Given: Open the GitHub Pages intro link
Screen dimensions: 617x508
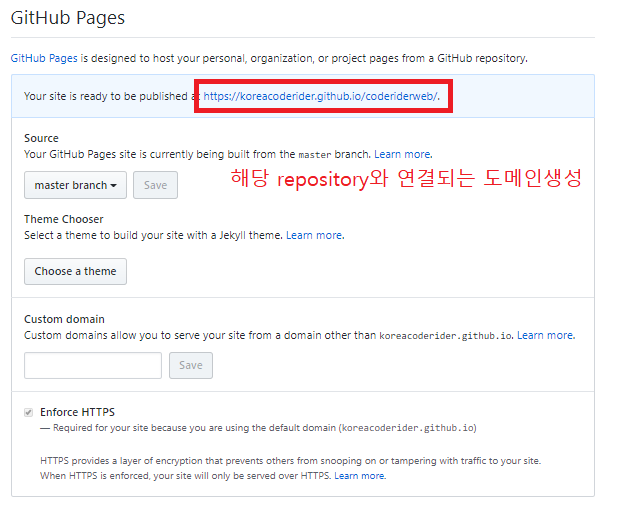Looking at the screenshot, I should tap(44, 58).
